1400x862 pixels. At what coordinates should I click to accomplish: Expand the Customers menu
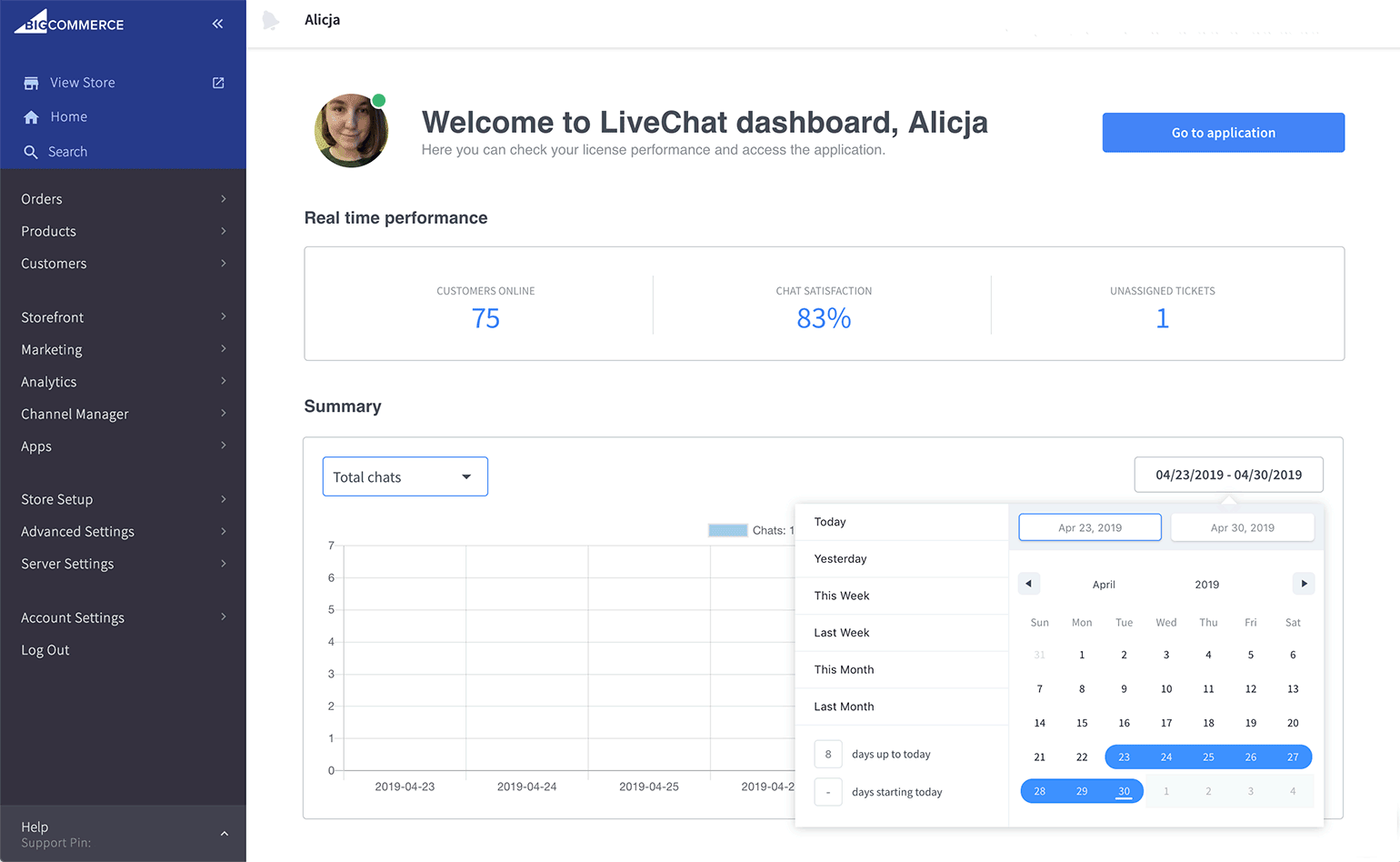pos(123,264)
